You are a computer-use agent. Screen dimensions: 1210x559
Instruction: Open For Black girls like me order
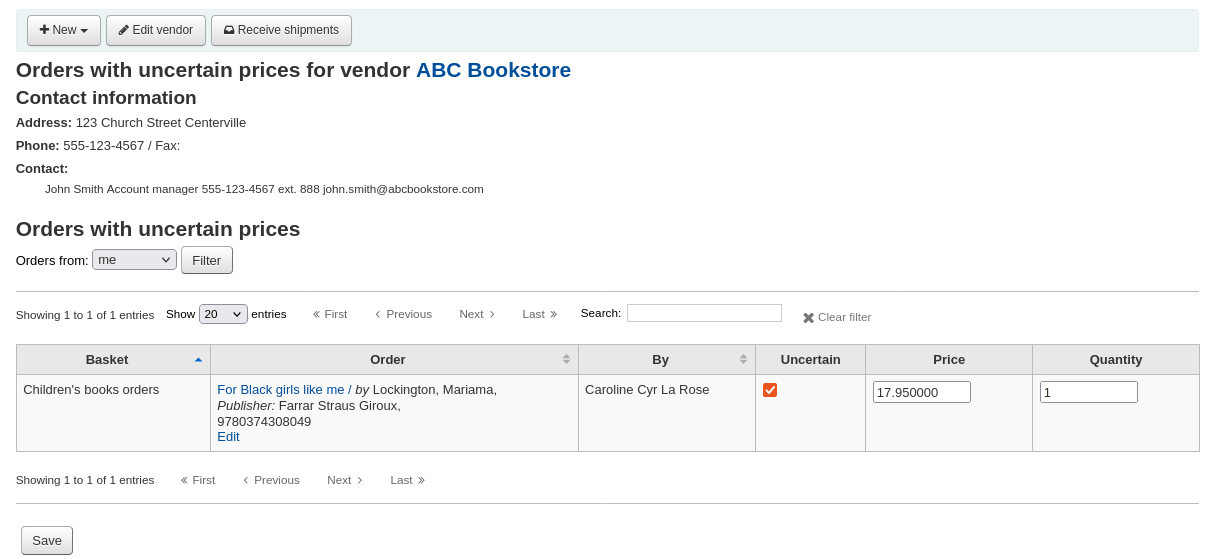tap(280, 390)
